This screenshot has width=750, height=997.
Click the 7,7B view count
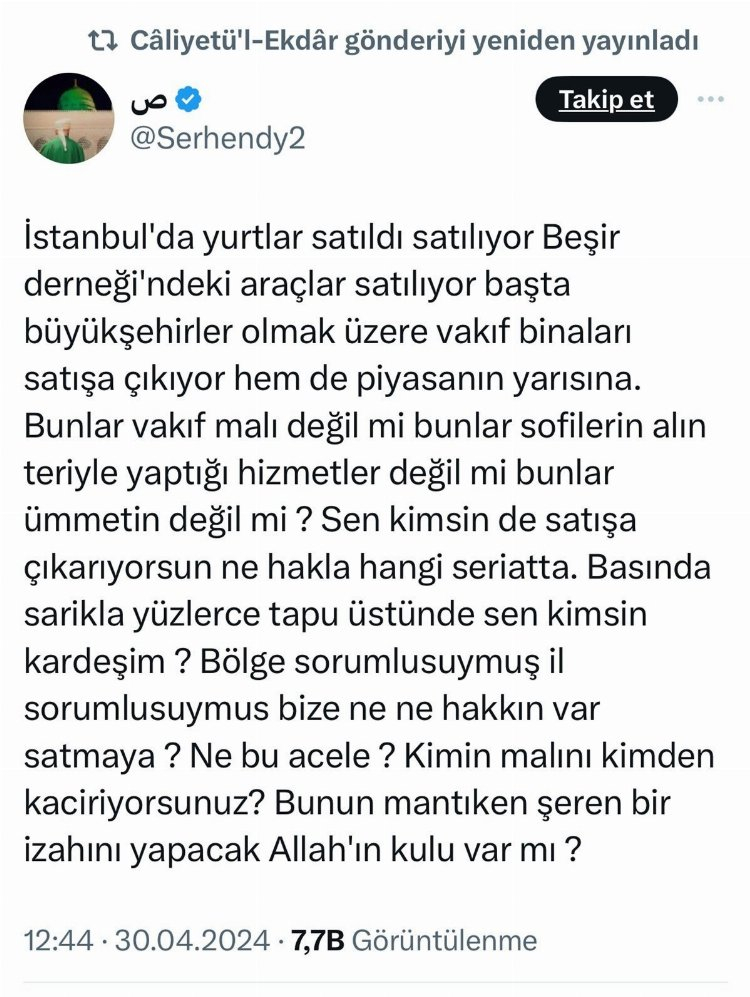(318, 940)
